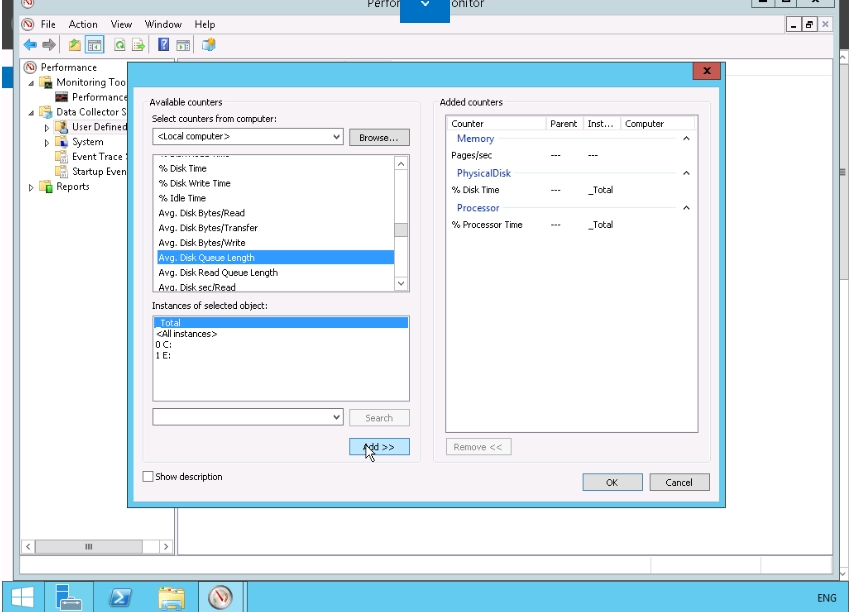Screen dimensions: 851x612
Task: Select Avg. Disk Read Queue Length counter
Action: tap(218, 272)
